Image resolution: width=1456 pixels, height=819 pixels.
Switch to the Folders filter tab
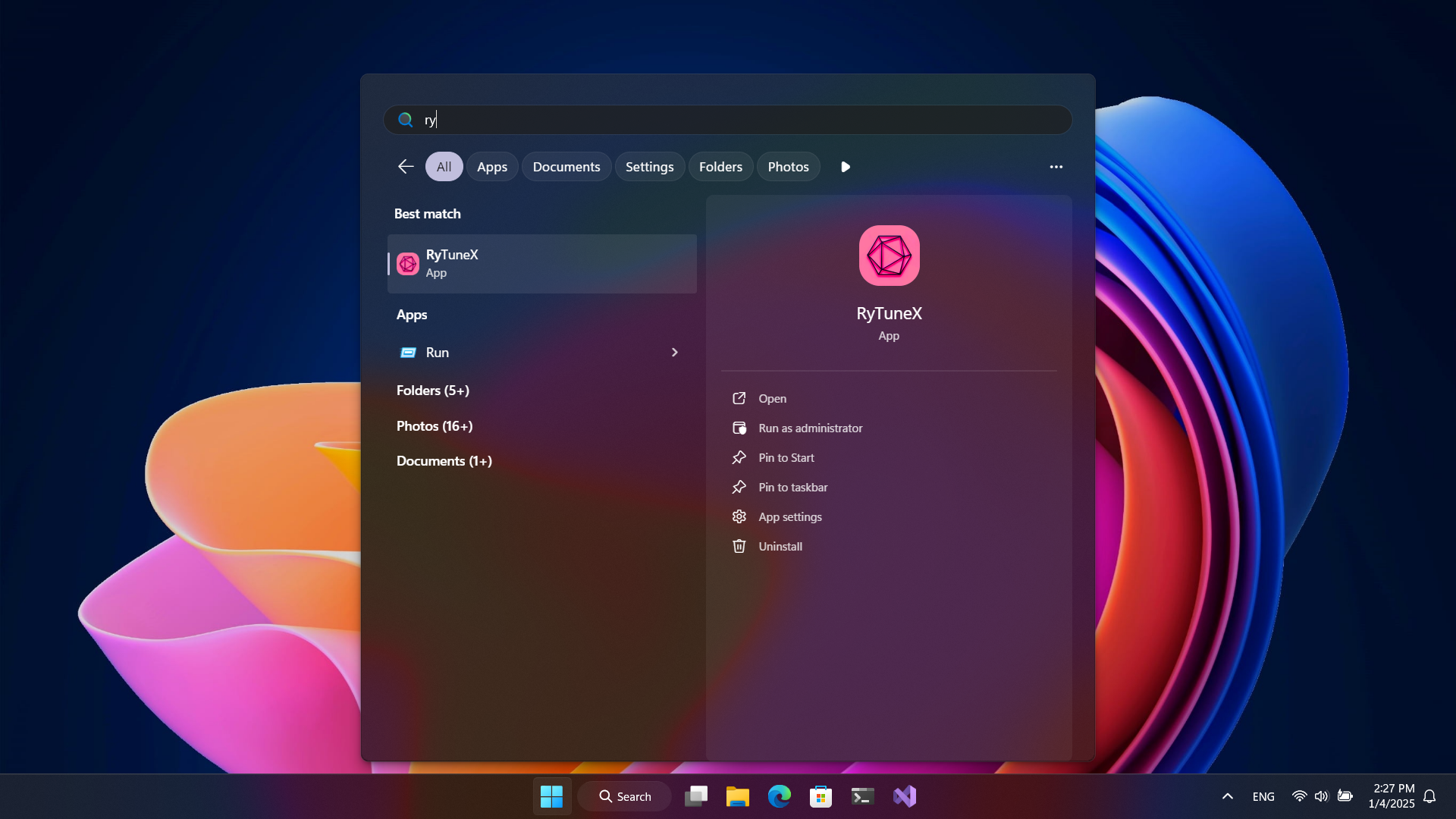[721, 167]
